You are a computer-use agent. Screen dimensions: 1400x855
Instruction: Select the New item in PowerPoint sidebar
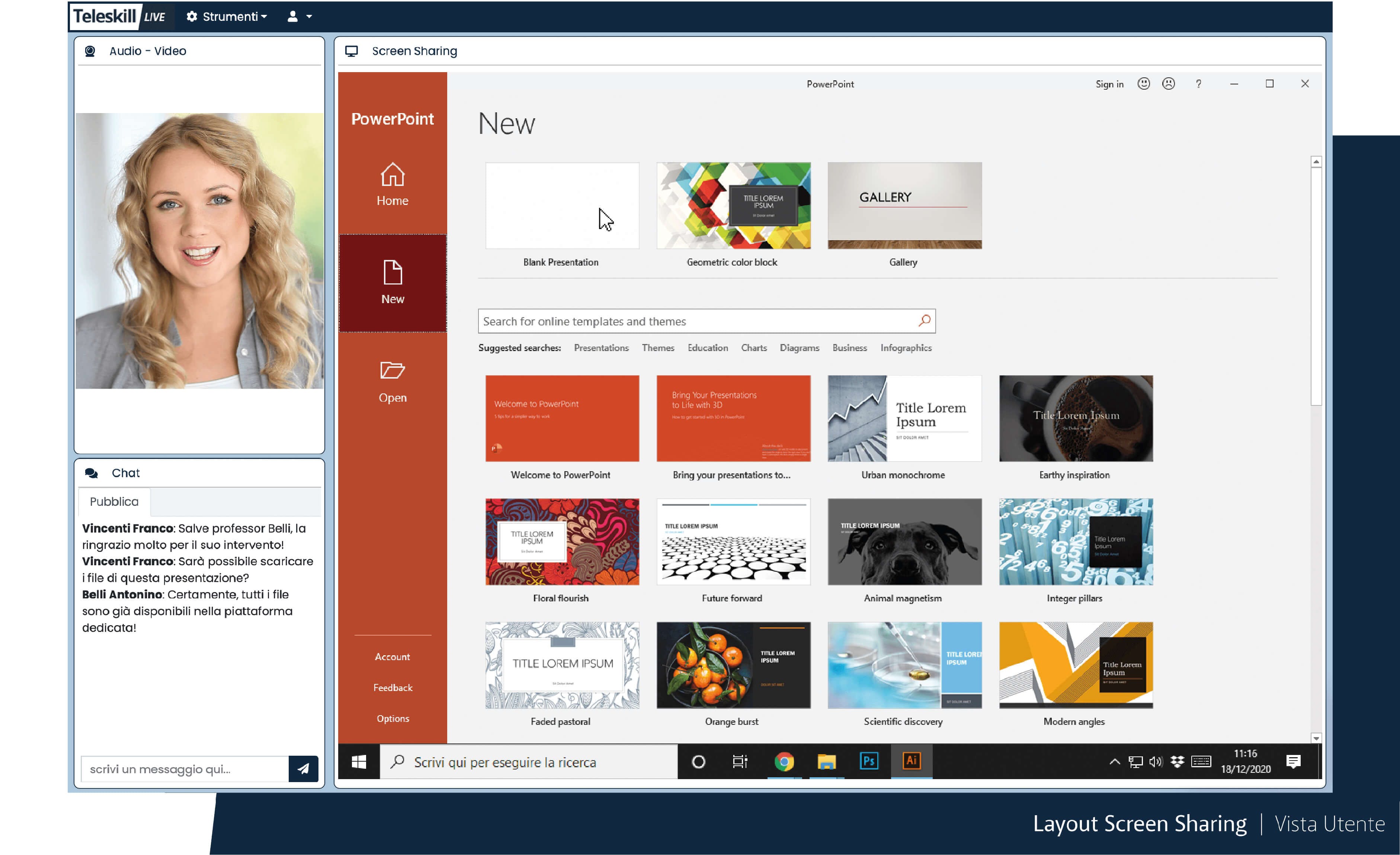[x=392, y=282]
